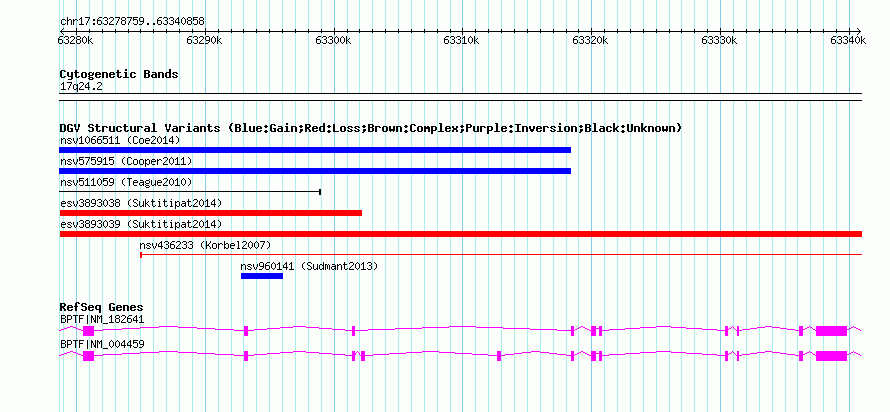Select the short red loss bar esv3893038
The image size is (890, 412).
tap(211, 213)
